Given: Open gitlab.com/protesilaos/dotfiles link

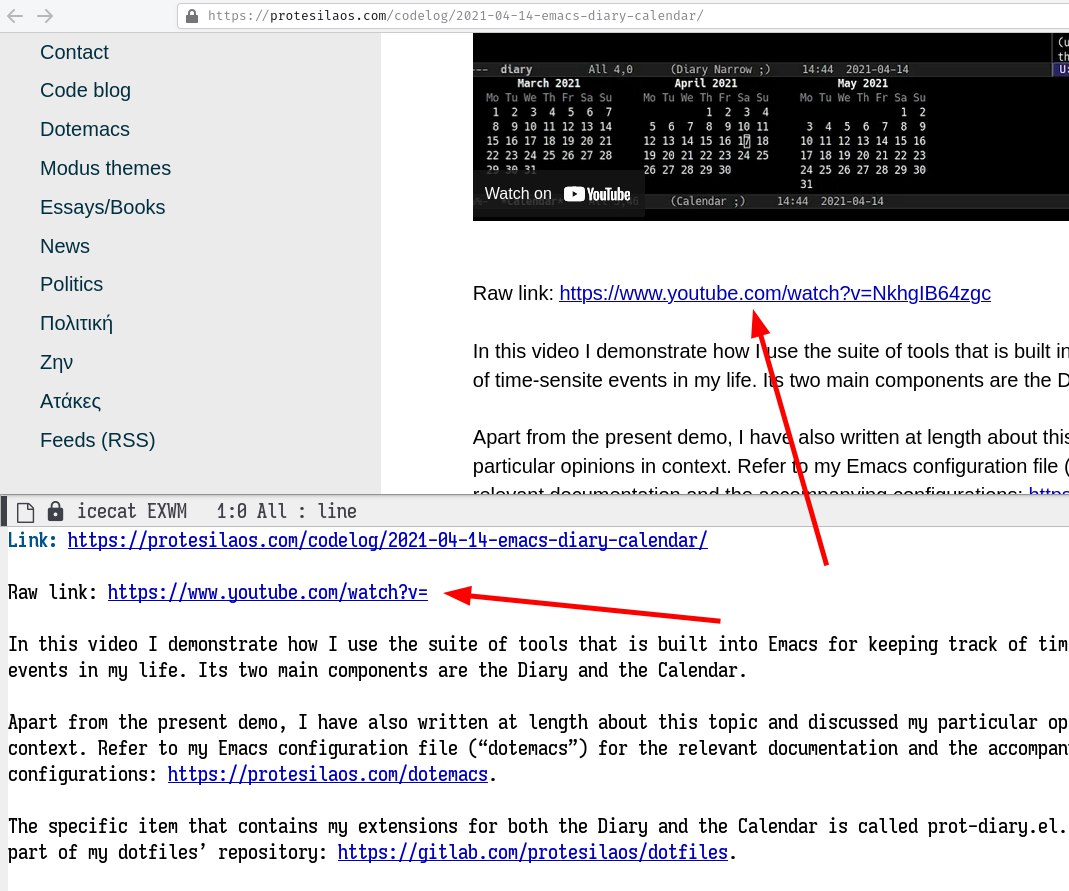Looking at the screenshot, I should 532,852.
